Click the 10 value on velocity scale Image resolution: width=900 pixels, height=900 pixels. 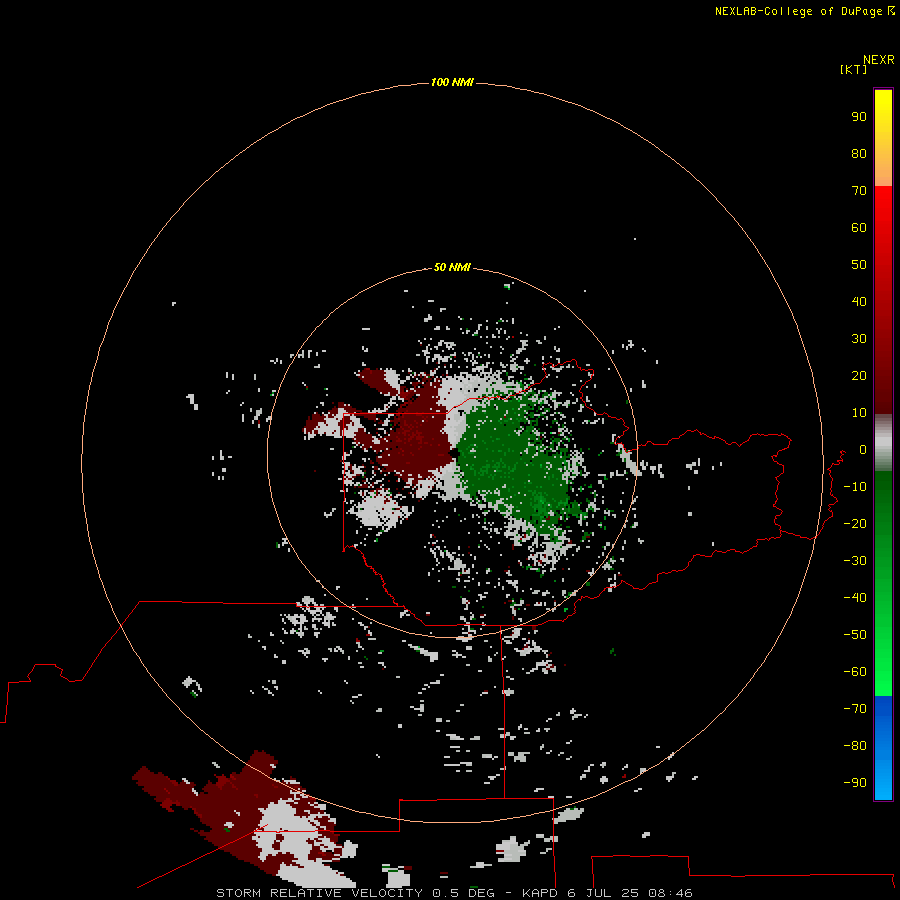tap(859, 413)
